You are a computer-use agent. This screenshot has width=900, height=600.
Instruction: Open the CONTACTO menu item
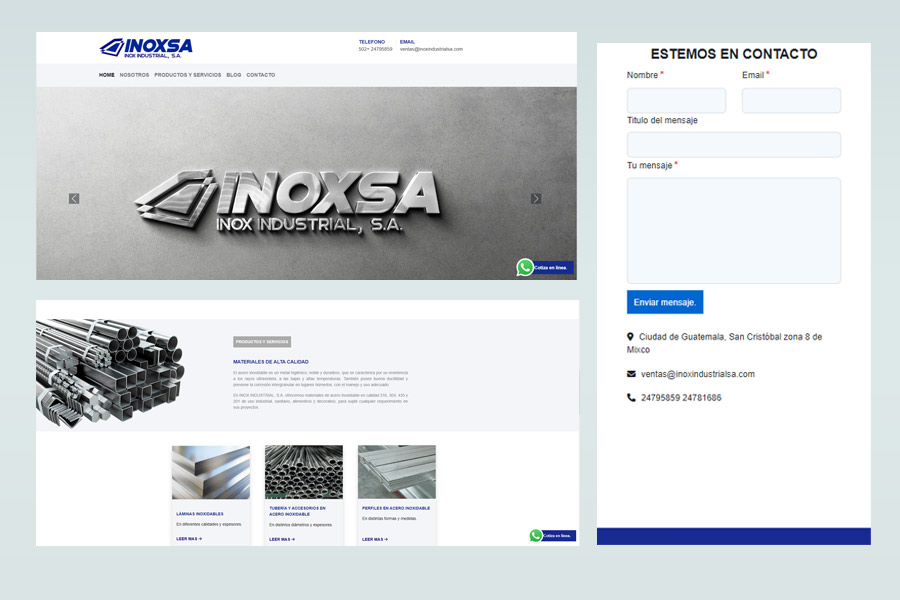point(260,74)
